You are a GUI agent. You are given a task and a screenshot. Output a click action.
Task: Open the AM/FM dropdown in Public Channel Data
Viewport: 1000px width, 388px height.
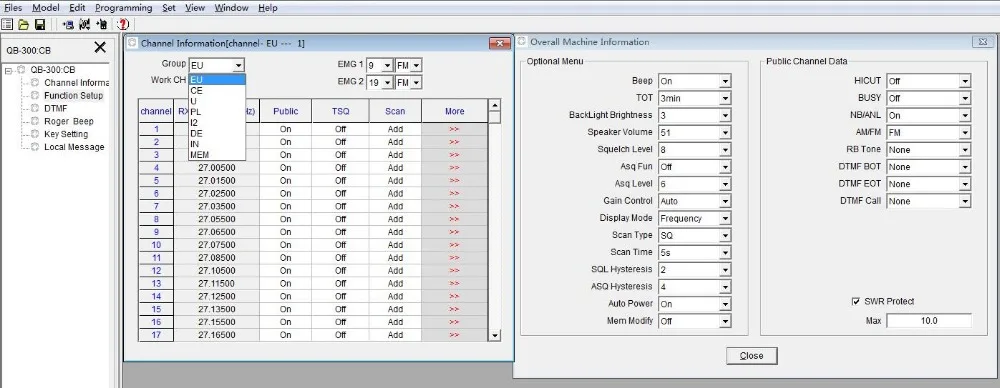965,133
